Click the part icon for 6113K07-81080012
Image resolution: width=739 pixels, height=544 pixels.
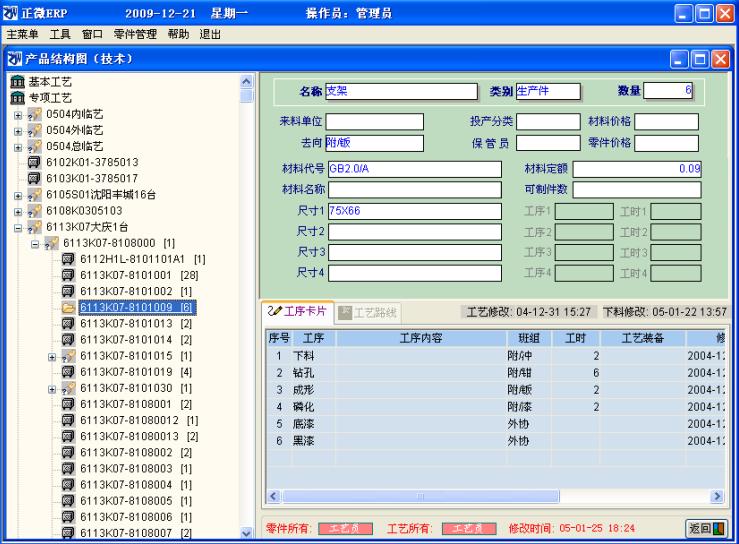point(68,420)
